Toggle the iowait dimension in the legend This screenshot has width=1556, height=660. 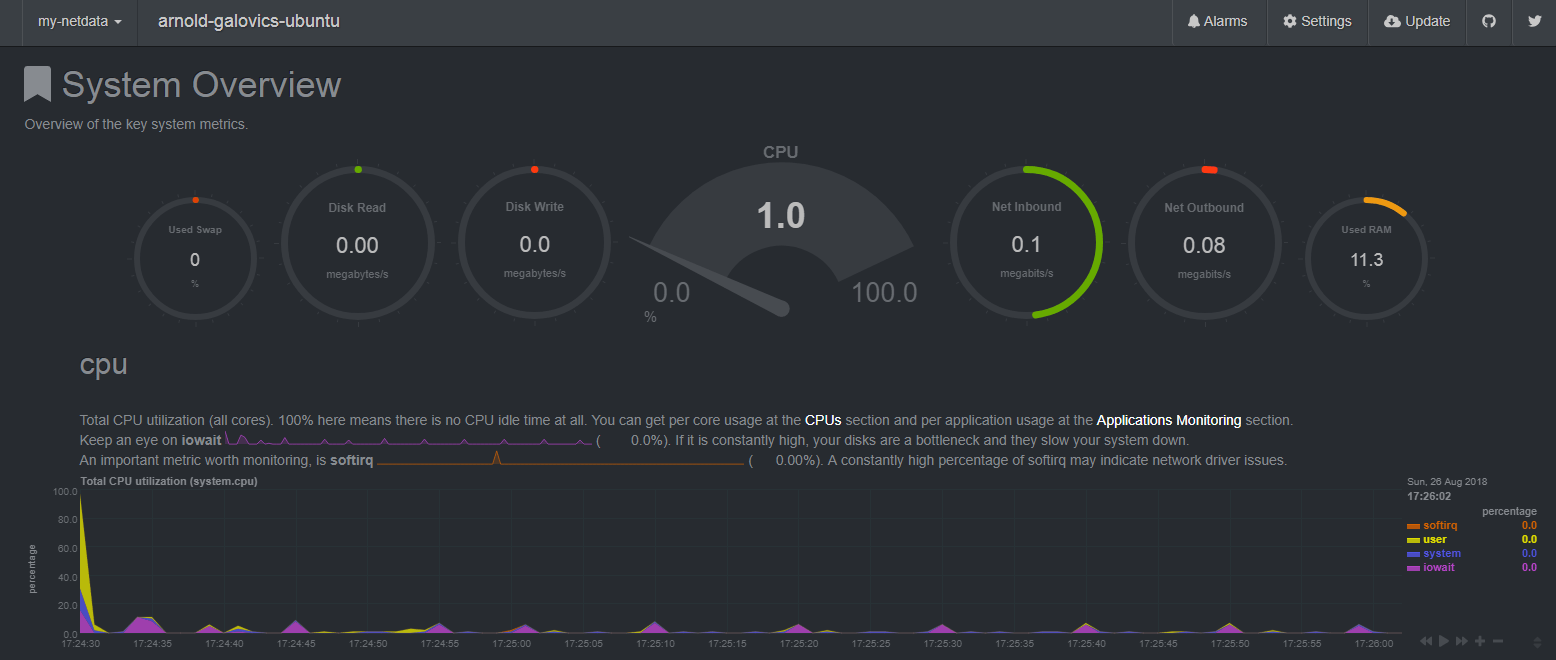tap(1437, 567)
